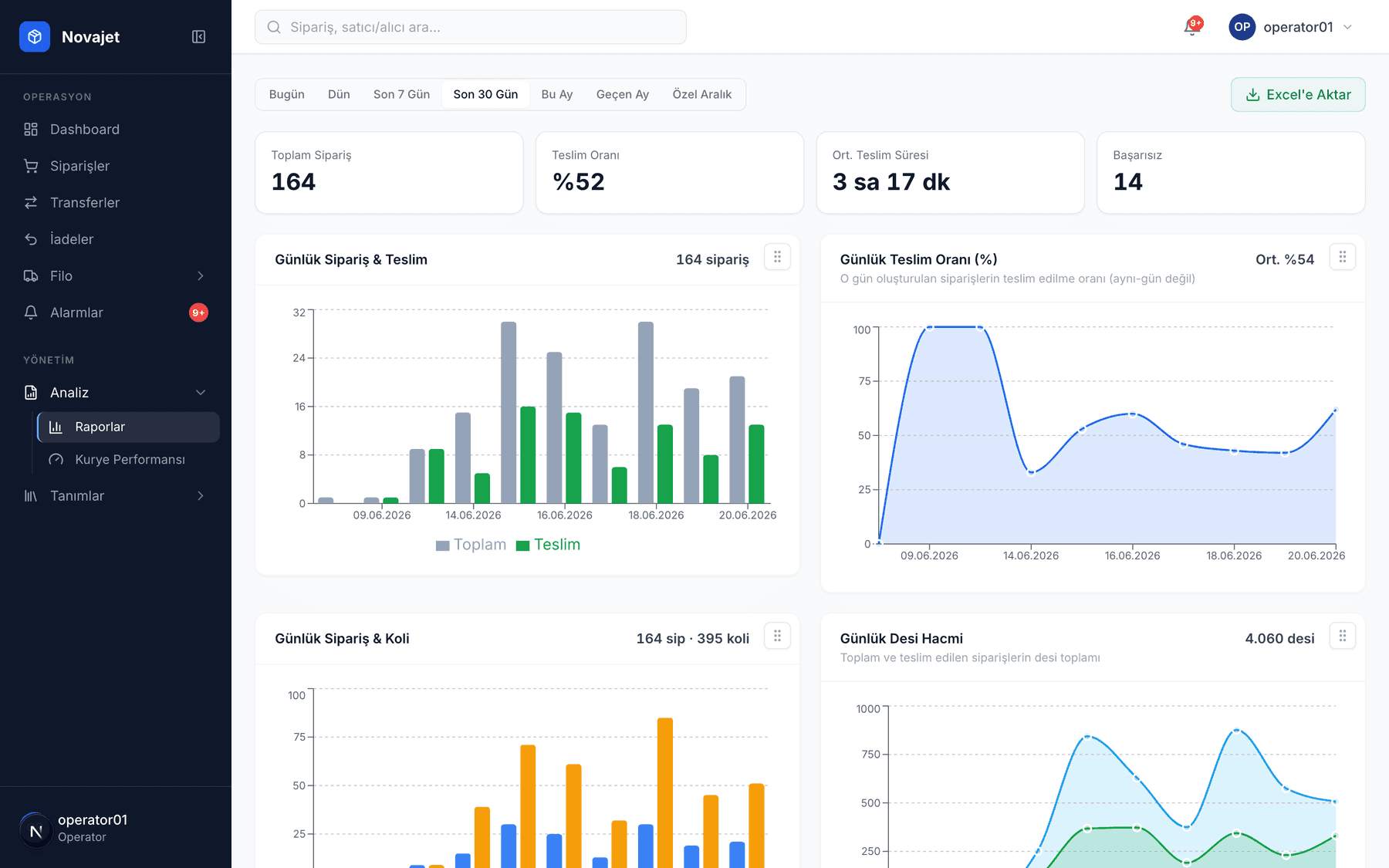Click the Toplam Sipariş 164 card

[x=389, y=172]
